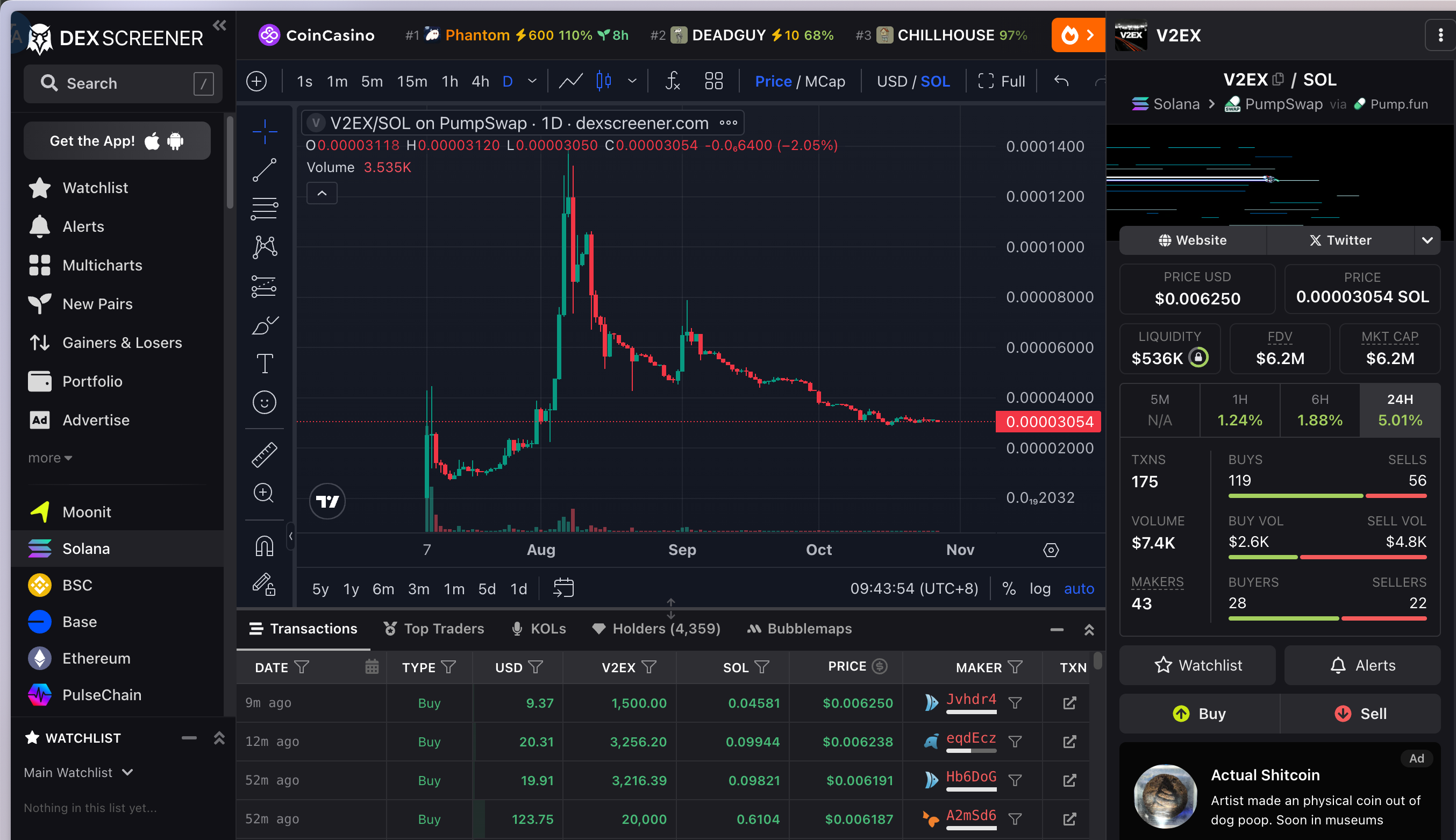Click the magnet snap mode icon

coord(265,545)
